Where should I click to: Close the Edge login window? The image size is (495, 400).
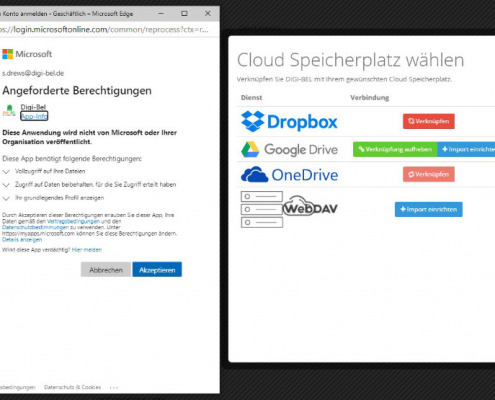click(x=208, y=14)
